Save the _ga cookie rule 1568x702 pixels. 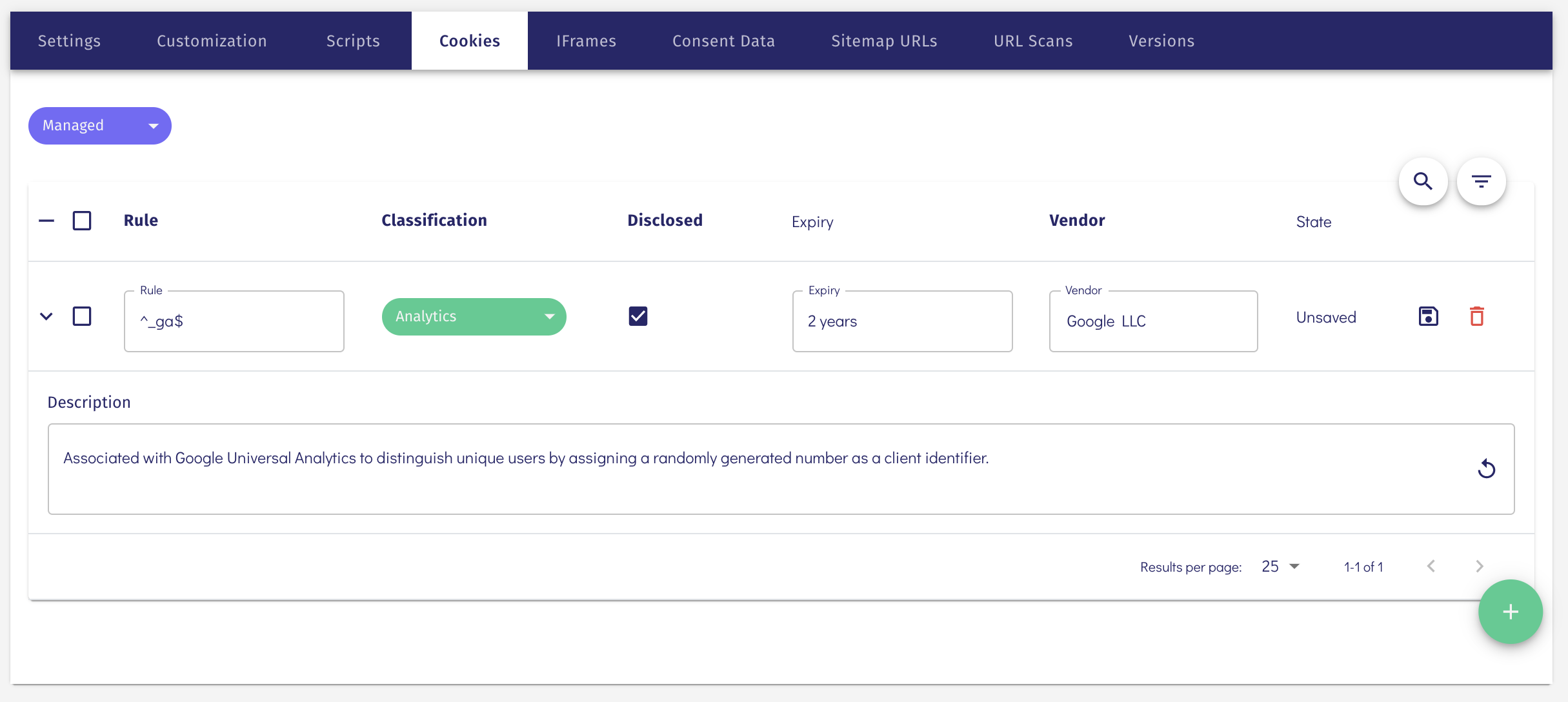pos(1428,316)
